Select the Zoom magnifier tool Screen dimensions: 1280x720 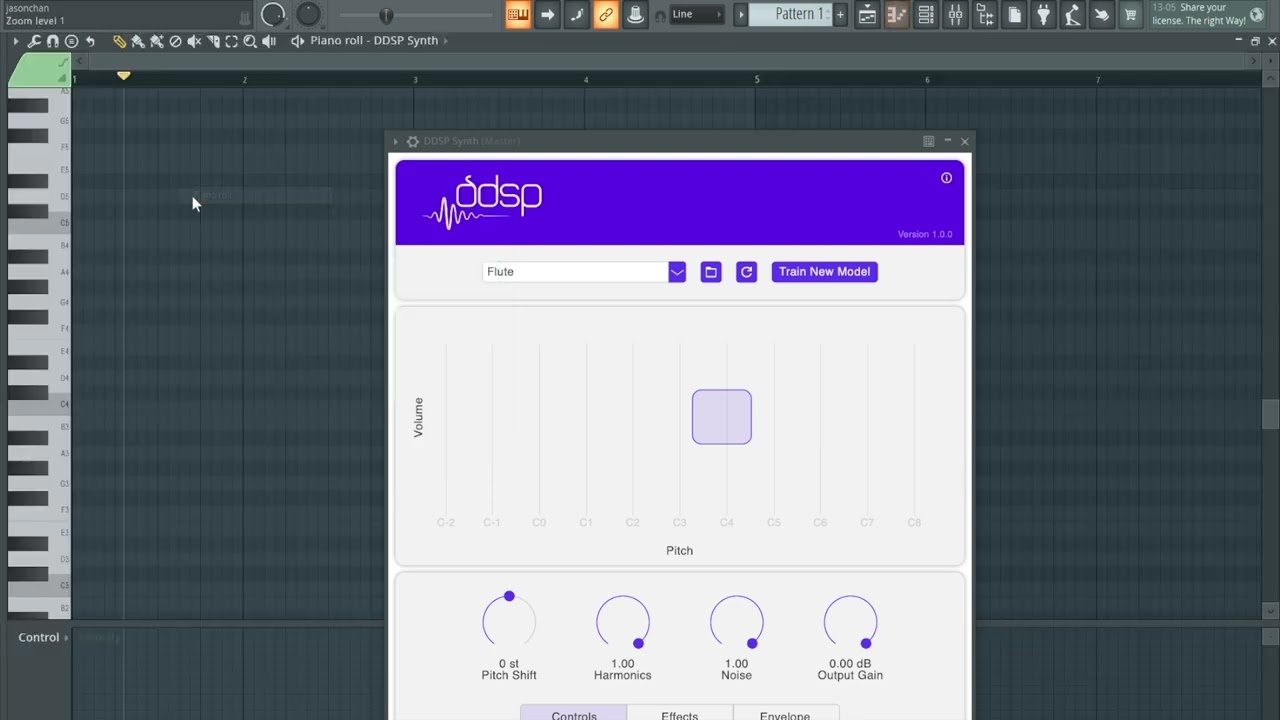click(x=250, y=41)
